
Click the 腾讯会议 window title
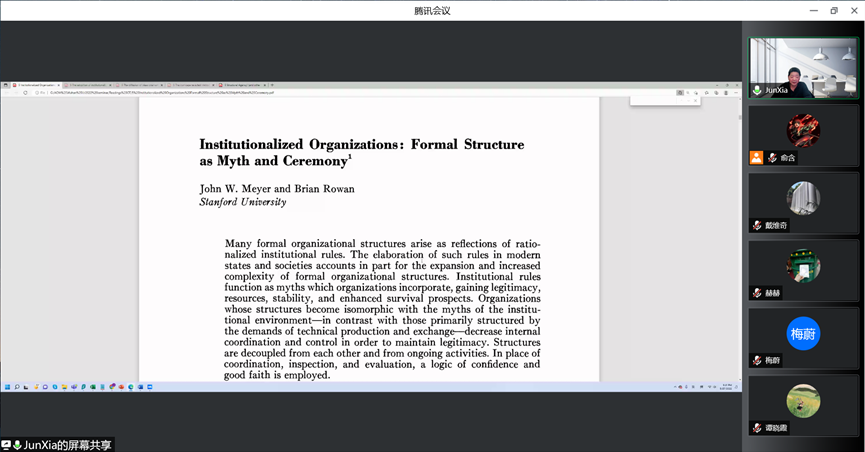pyautogui.click(x=432, y=10)
